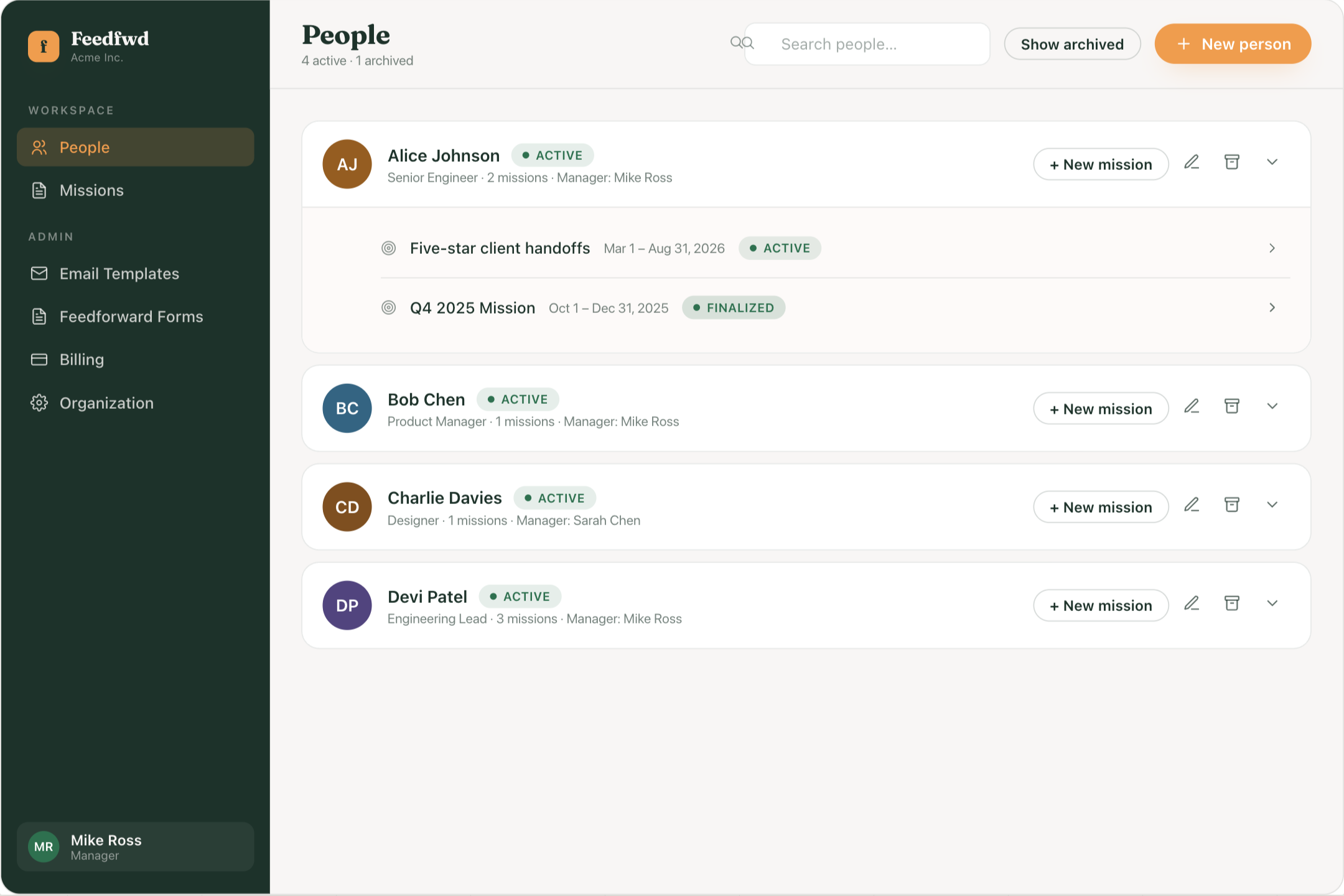The image size is (1344, 896).
Task: Collapse Alice Johnson's missions with the chevron
Action: (x=1272, y=162)
